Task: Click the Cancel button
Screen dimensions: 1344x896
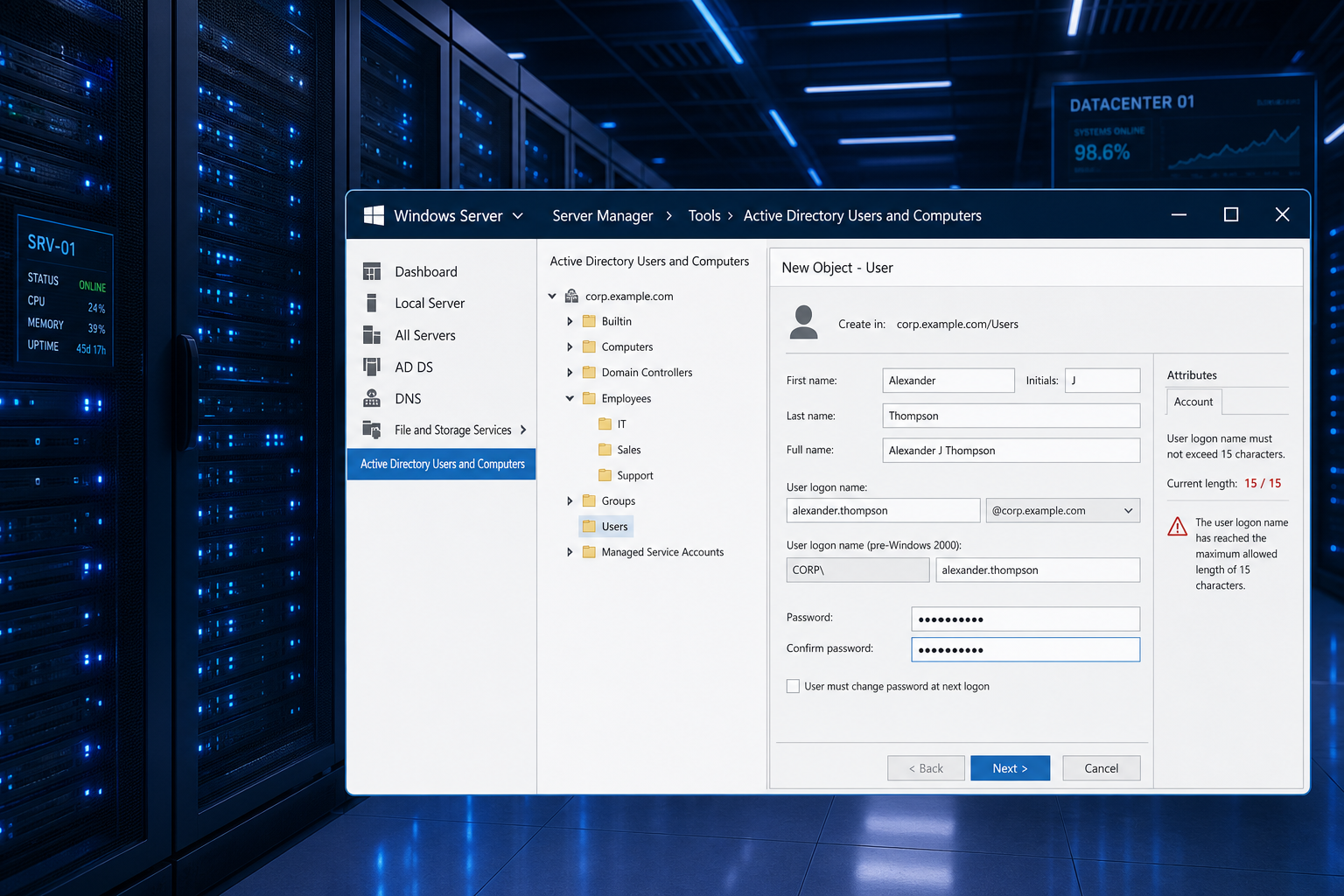Action: pyautogui.click(x=1102, y=768)
